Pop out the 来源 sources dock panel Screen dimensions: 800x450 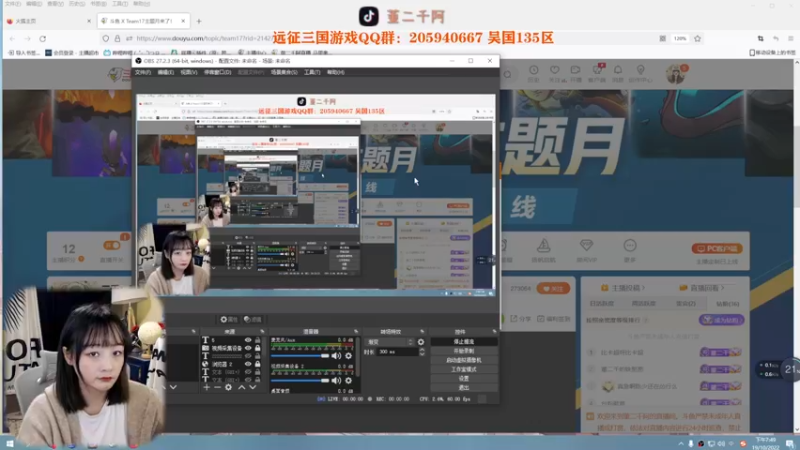(262, 332)
